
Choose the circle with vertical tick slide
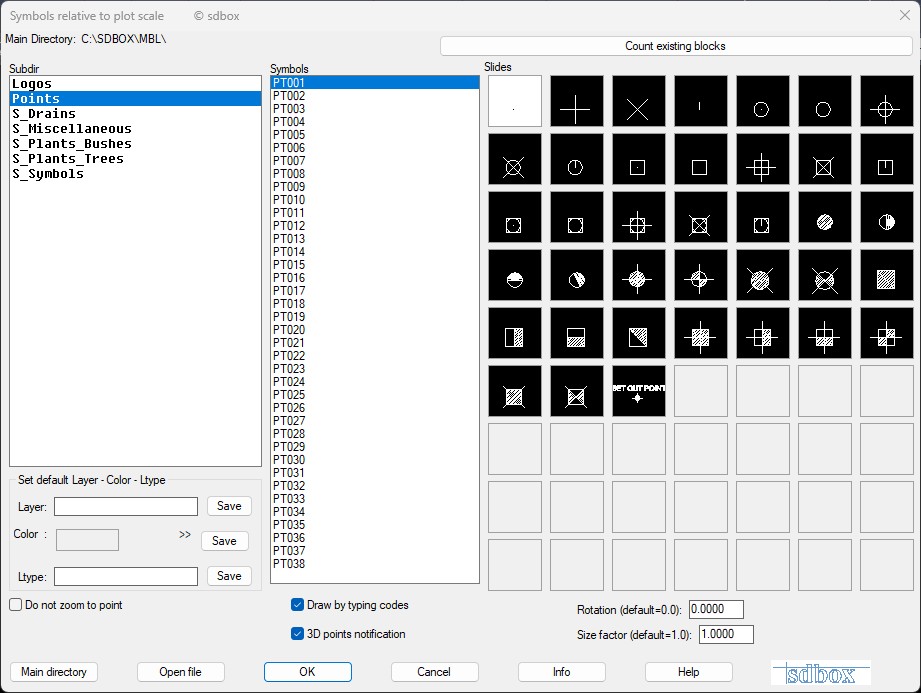coord(577,159)
